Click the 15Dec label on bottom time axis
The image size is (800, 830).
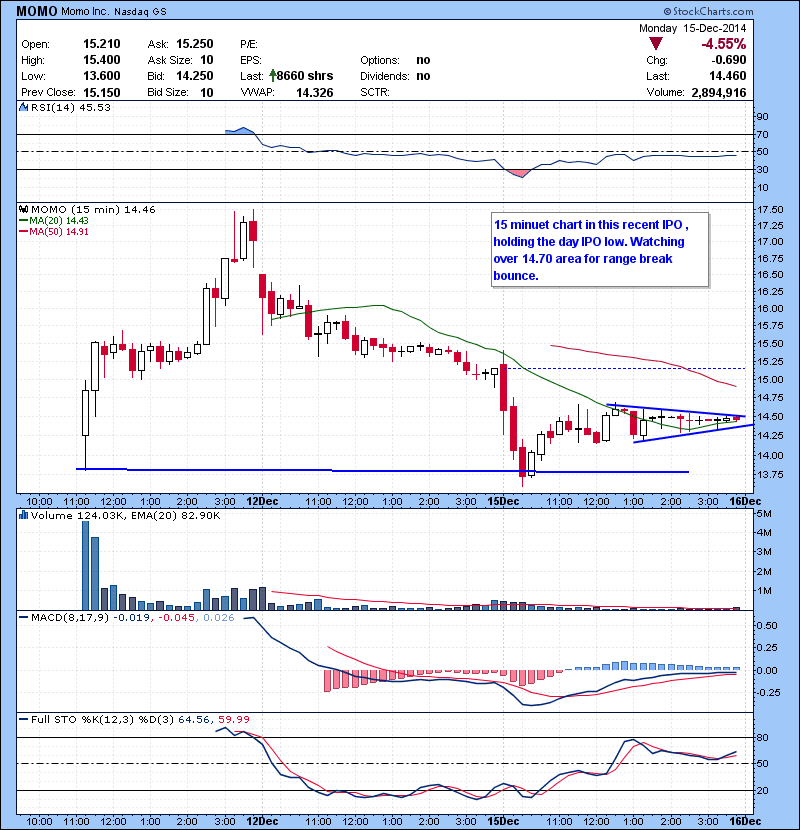pyautogui.click(x=503, y=821)
